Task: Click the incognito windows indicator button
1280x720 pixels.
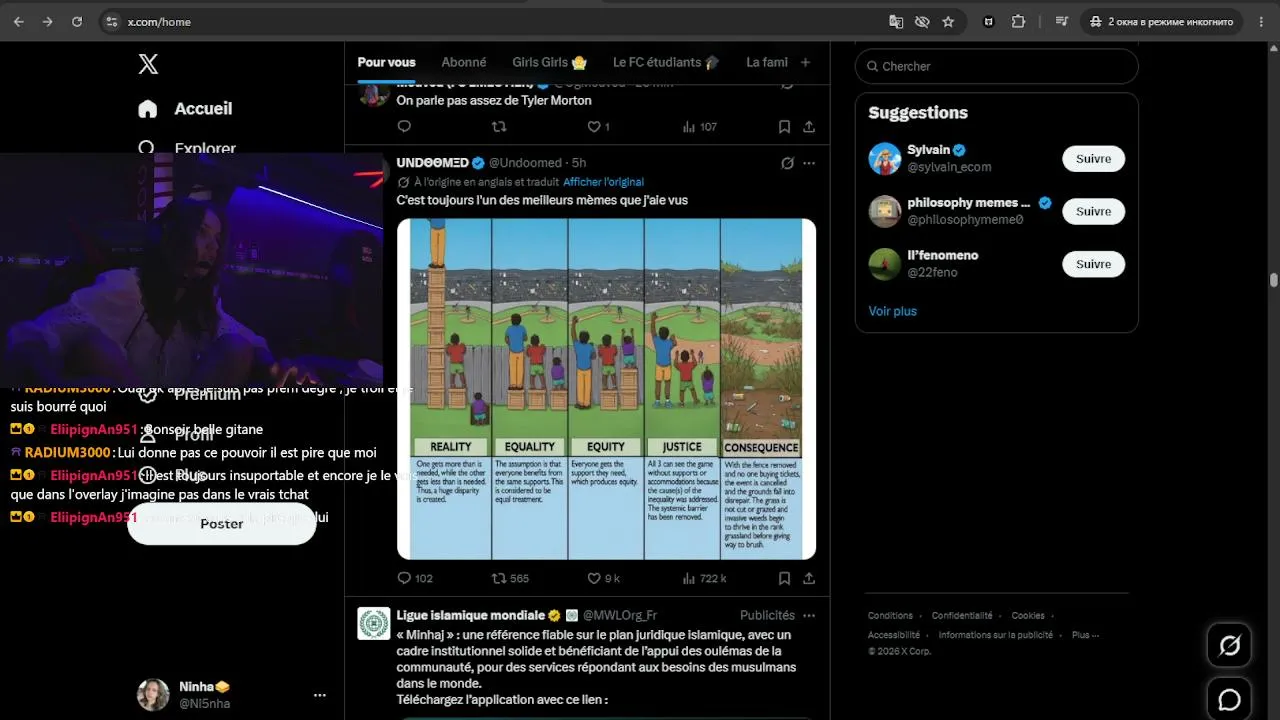Action: [x=1162, y=21]
